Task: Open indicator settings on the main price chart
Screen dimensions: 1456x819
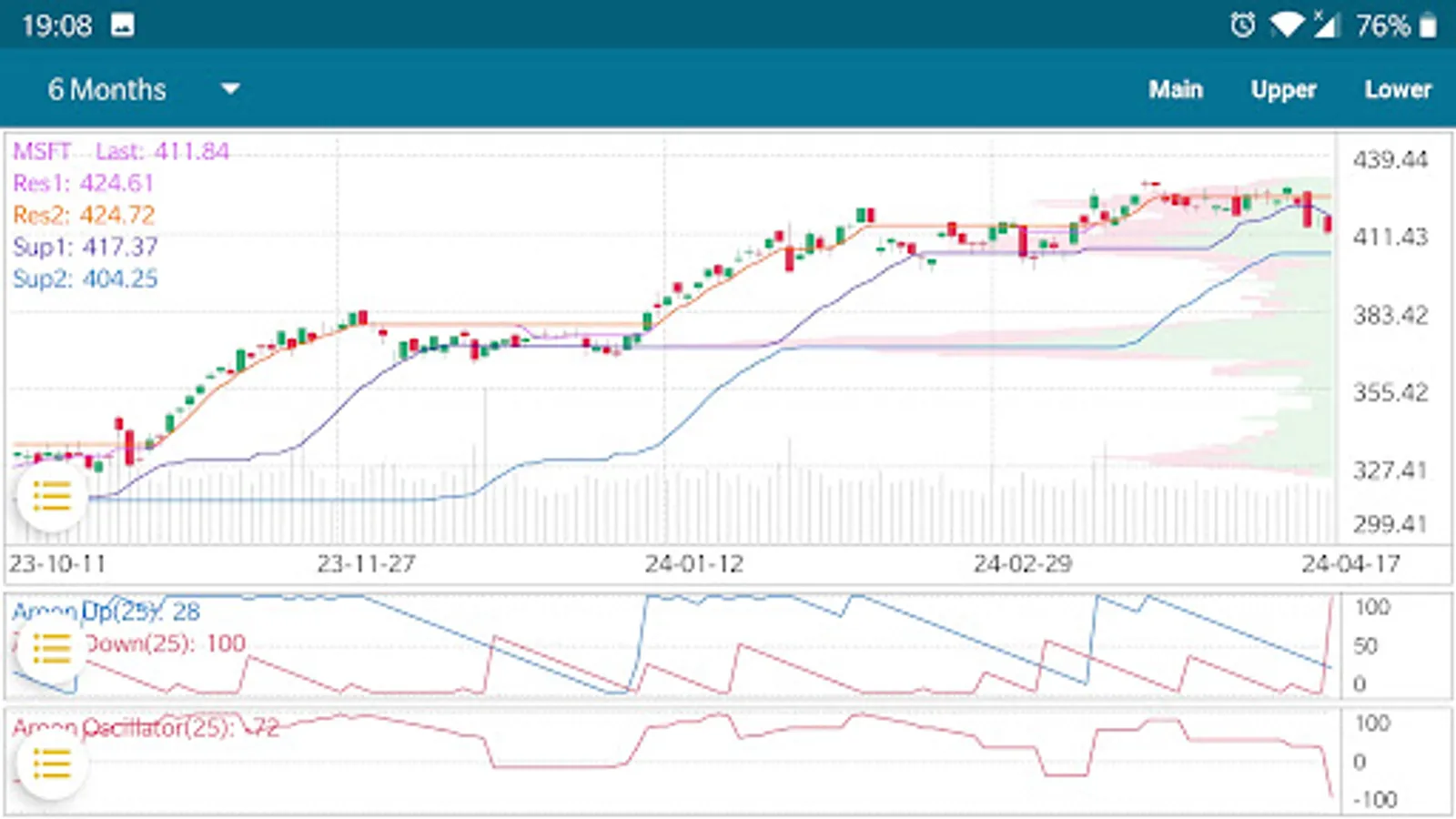Action: click(x=52, y=497)
